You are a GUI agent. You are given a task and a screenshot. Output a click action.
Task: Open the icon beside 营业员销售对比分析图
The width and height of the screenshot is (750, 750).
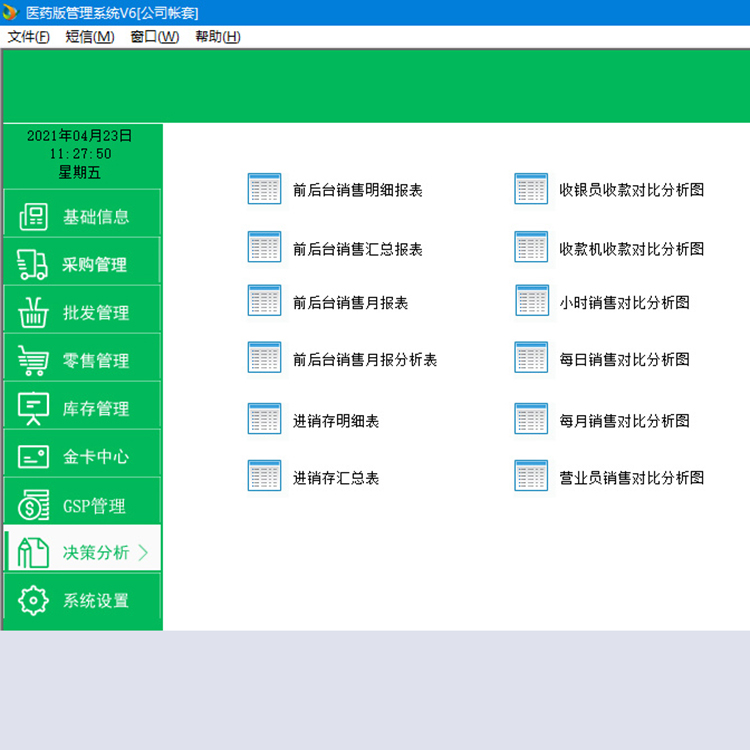point(531,475)
